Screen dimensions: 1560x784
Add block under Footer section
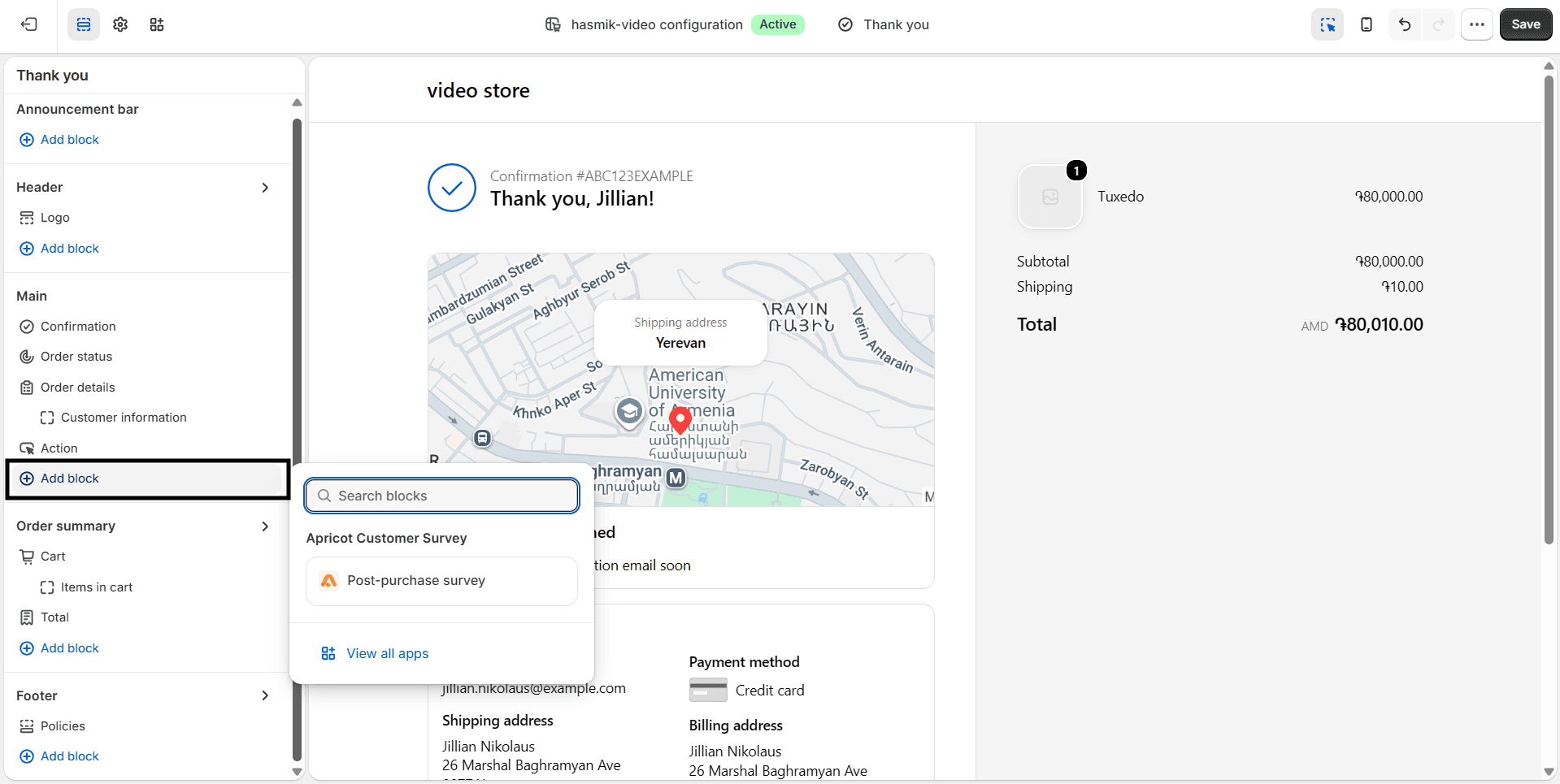[59, 756]
